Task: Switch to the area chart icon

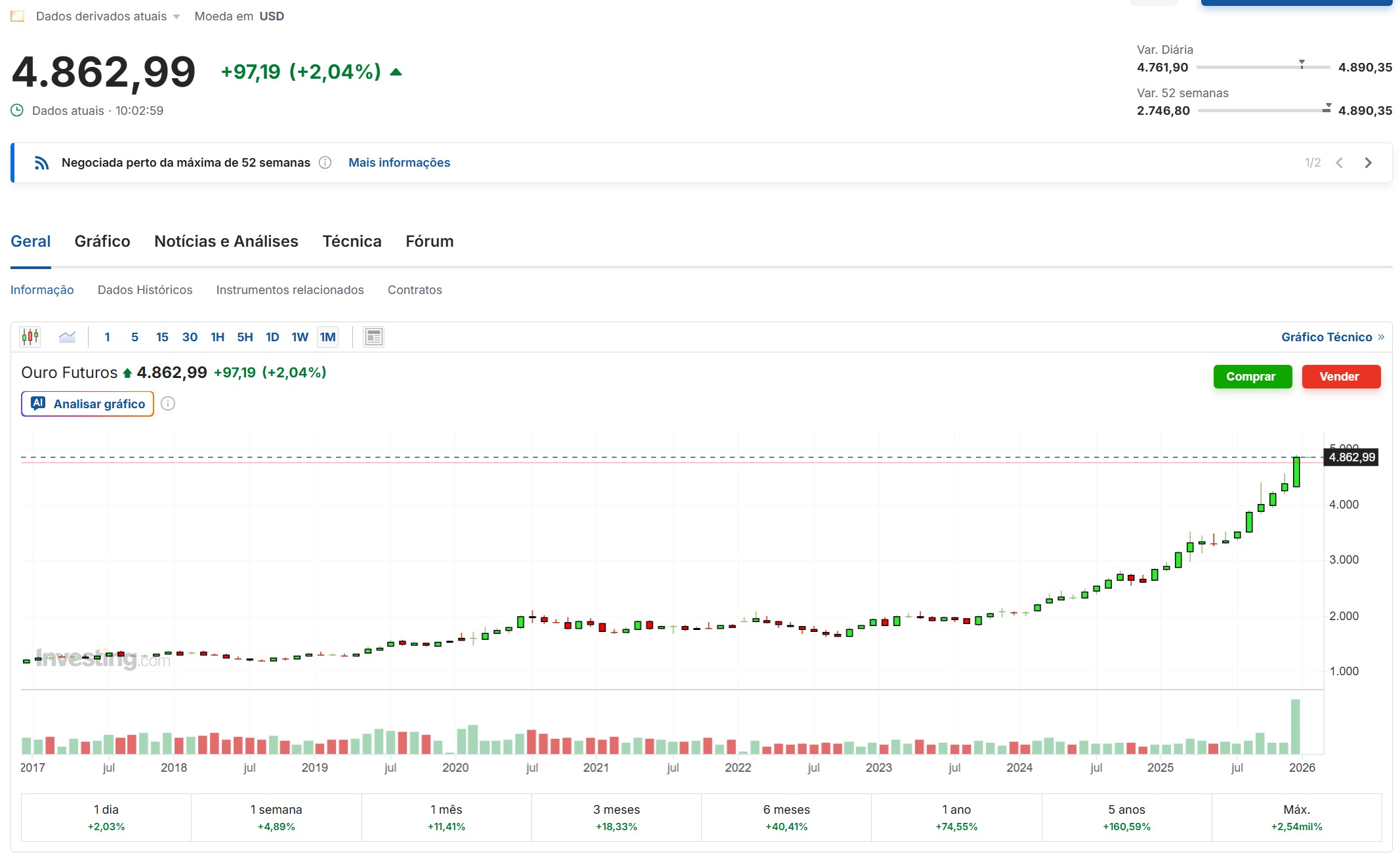Action: click(67, 337)
